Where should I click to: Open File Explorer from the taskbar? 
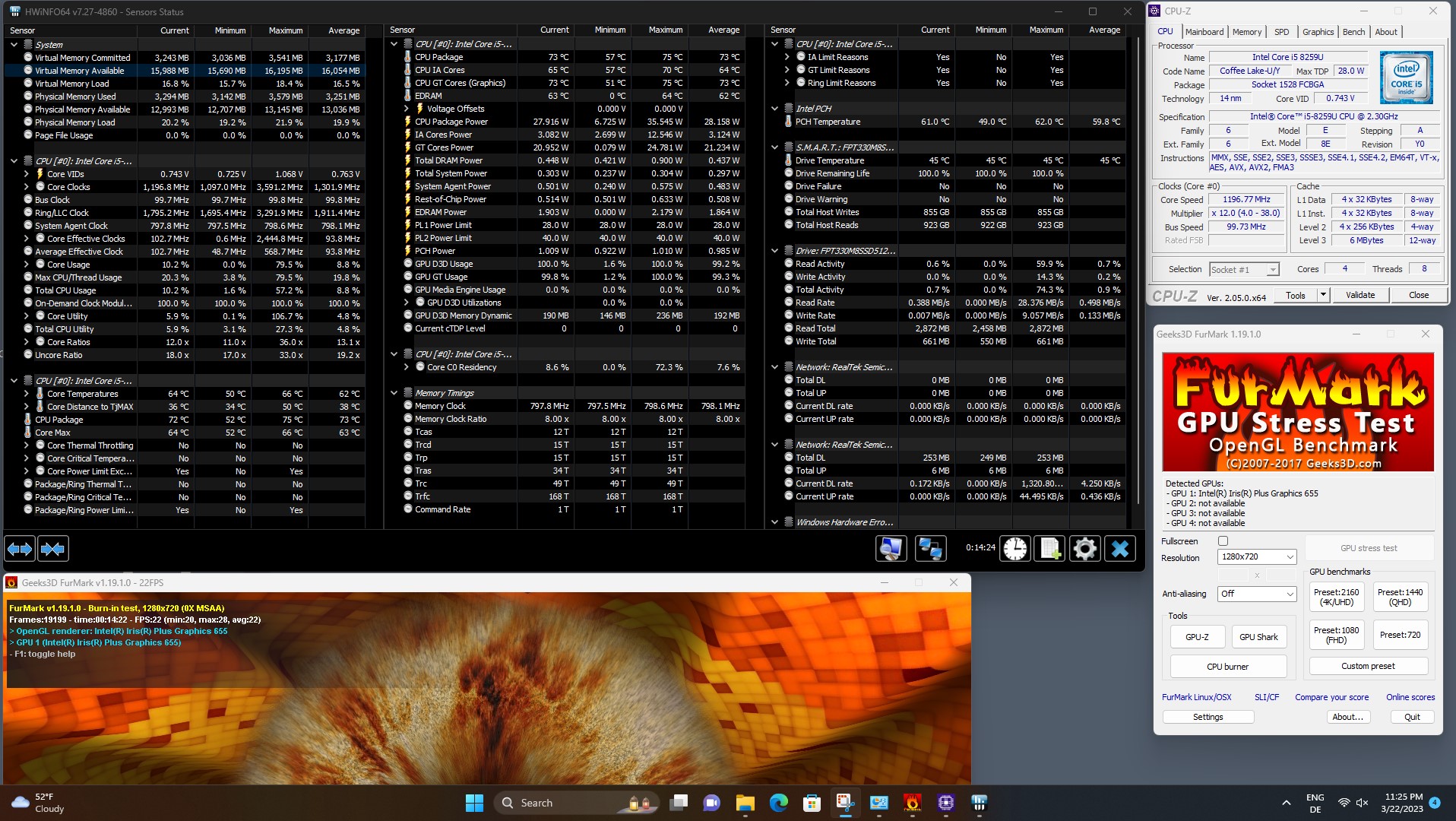[745, 803]
